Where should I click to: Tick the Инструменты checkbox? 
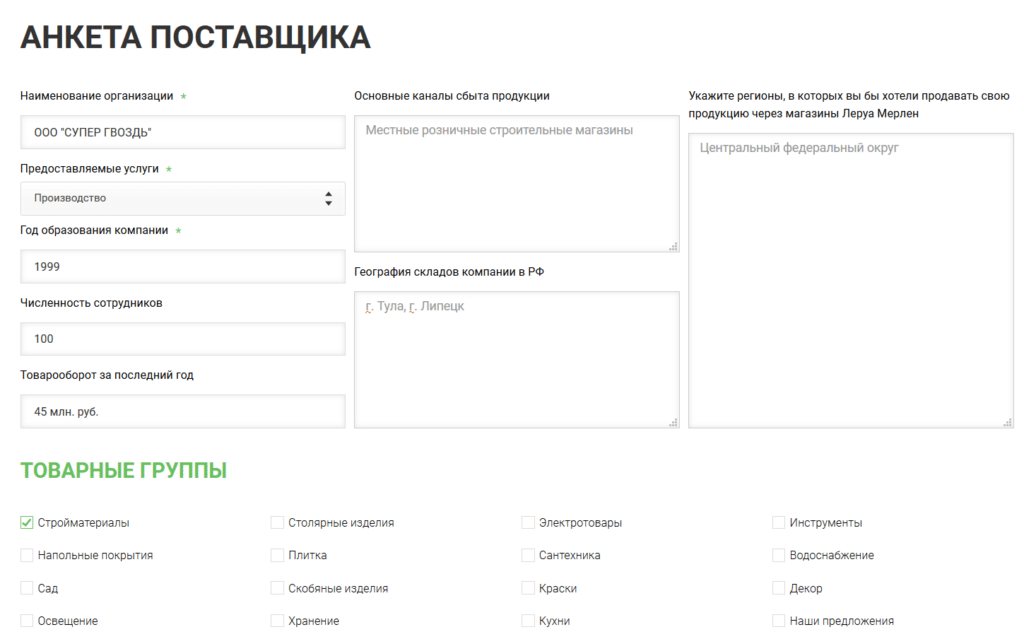click(x=779, y=523)
